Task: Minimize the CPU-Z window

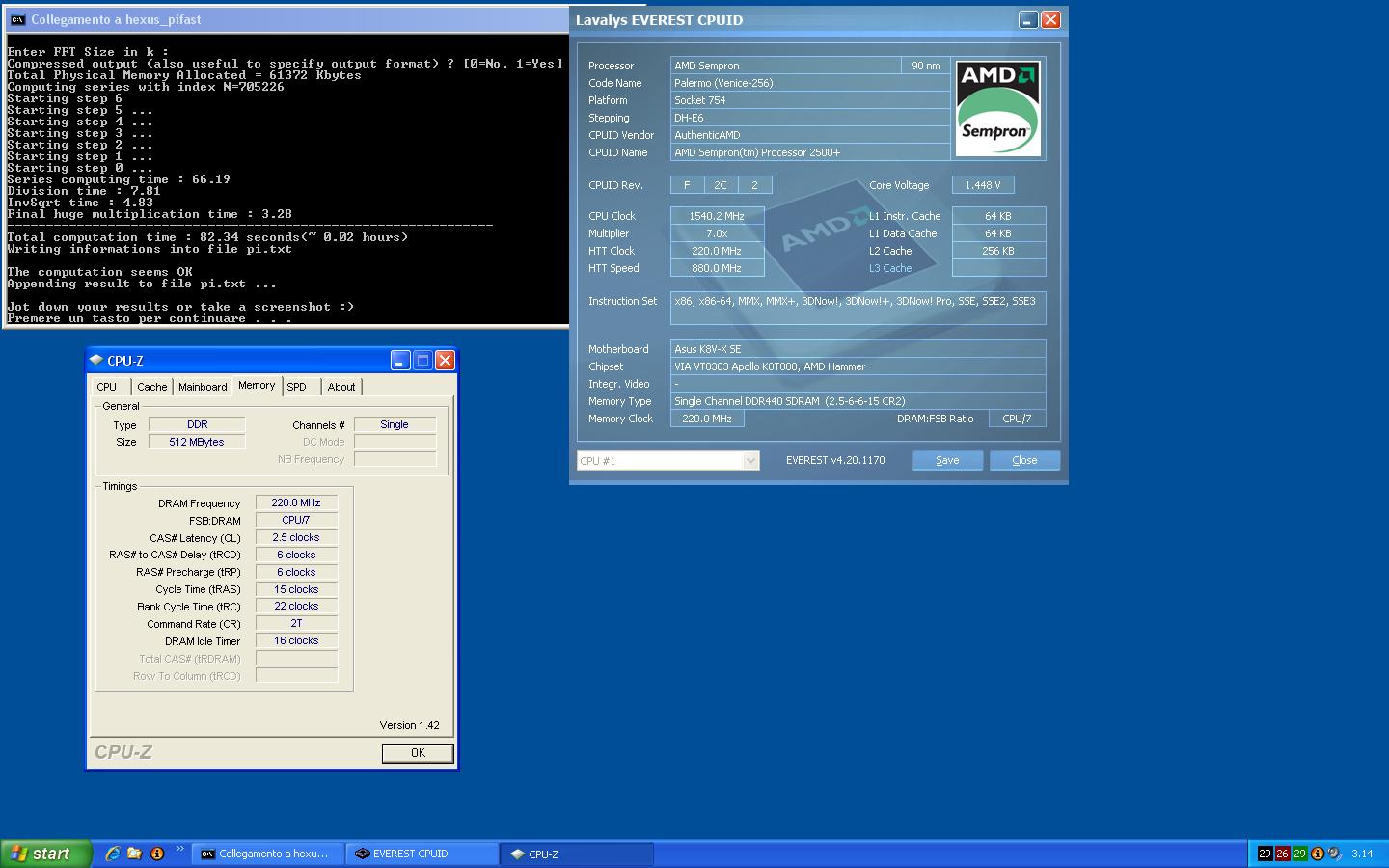Action: click(400, 360)
